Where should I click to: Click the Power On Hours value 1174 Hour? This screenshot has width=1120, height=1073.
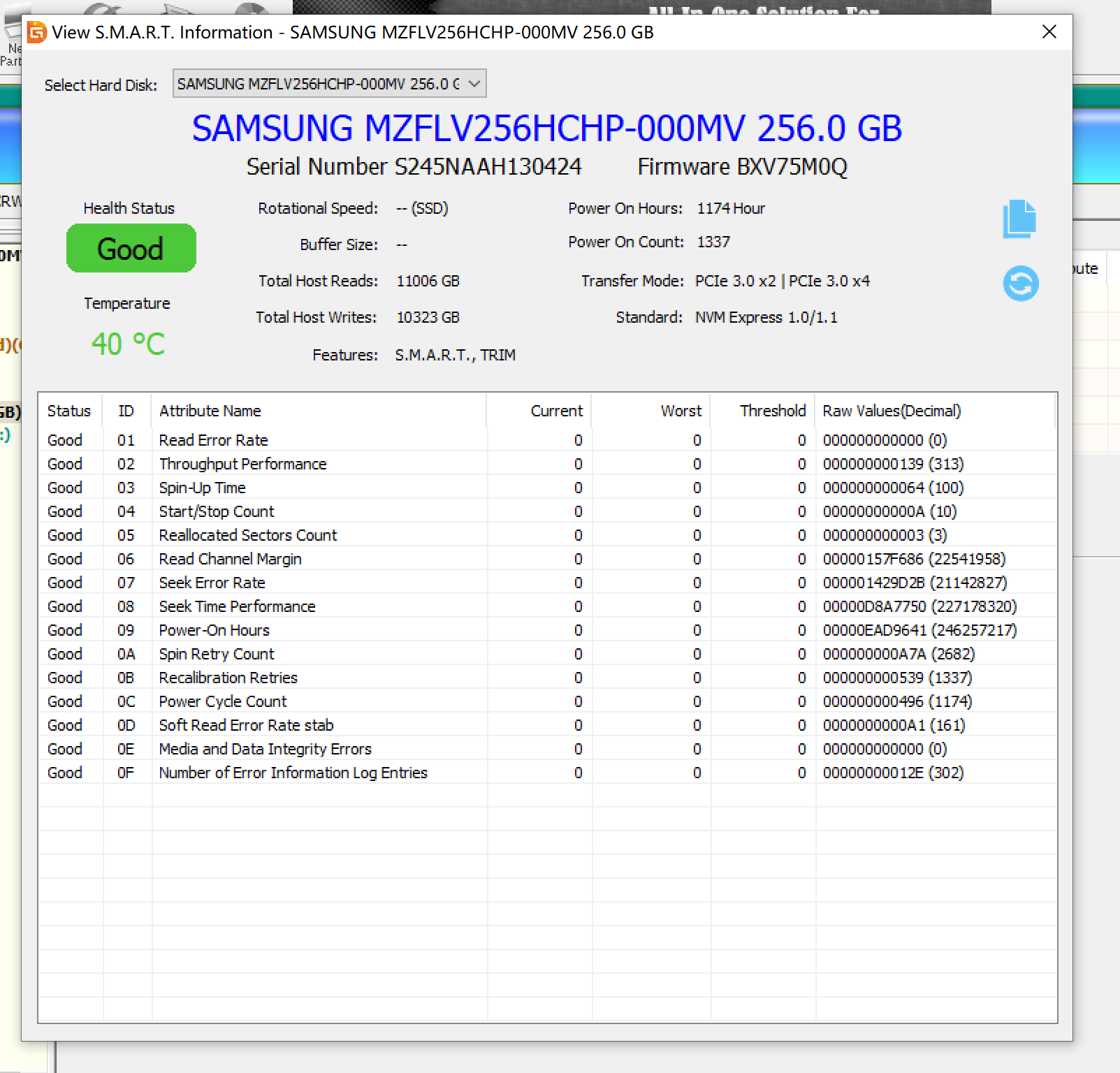click(731, 208)
